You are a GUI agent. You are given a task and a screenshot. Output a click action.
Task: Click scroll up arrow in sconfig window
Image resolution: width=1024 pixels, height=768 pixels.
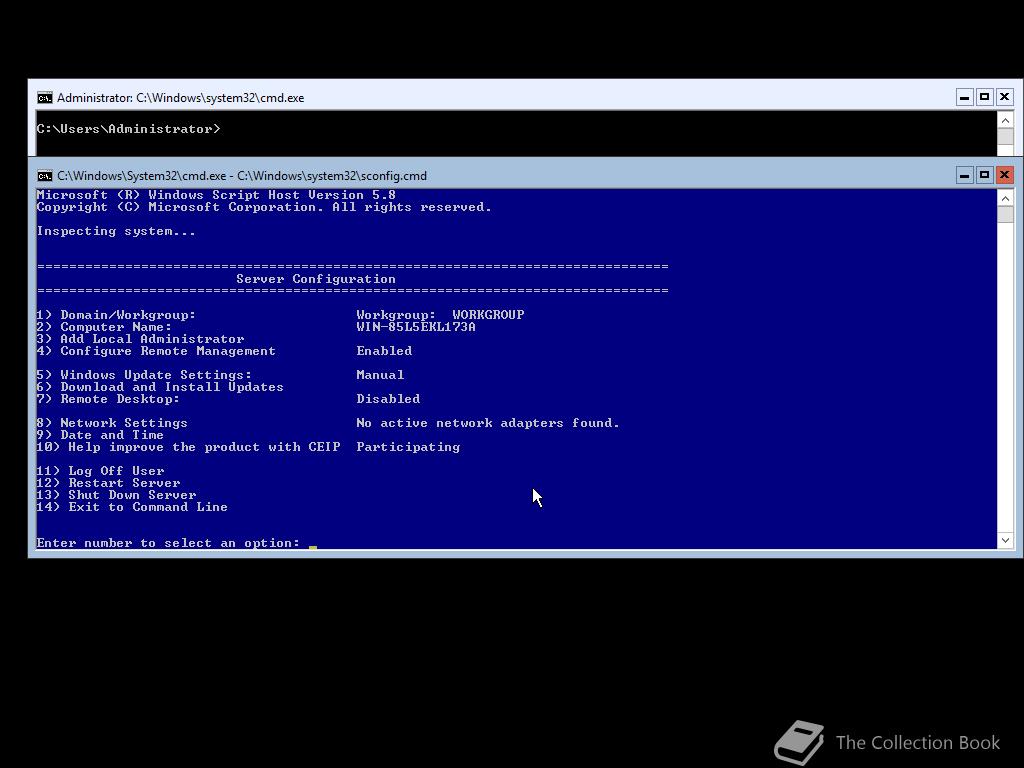point(1005,198)
